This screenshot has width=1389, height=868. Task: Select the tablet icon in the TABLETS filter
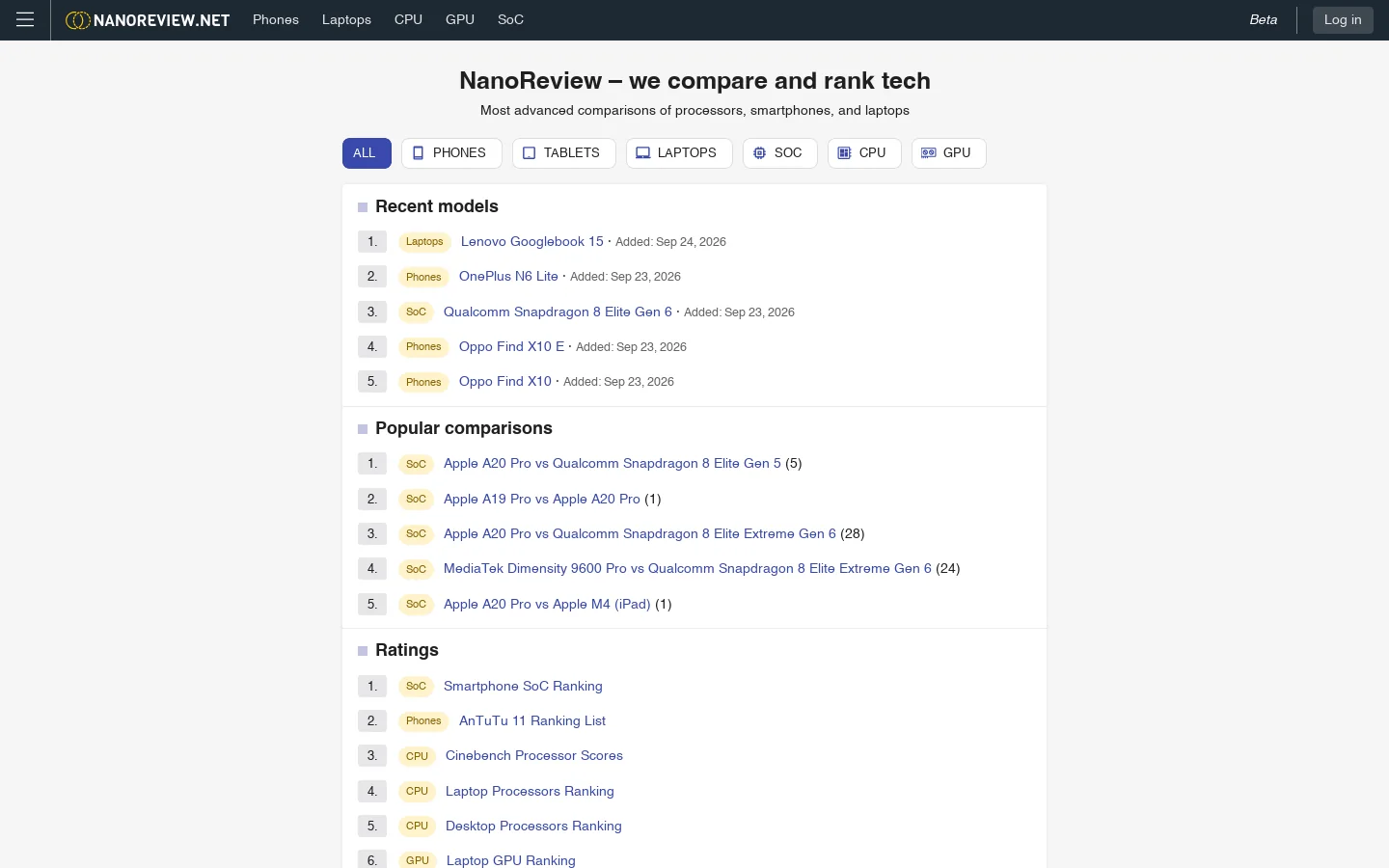click(530, 153)
